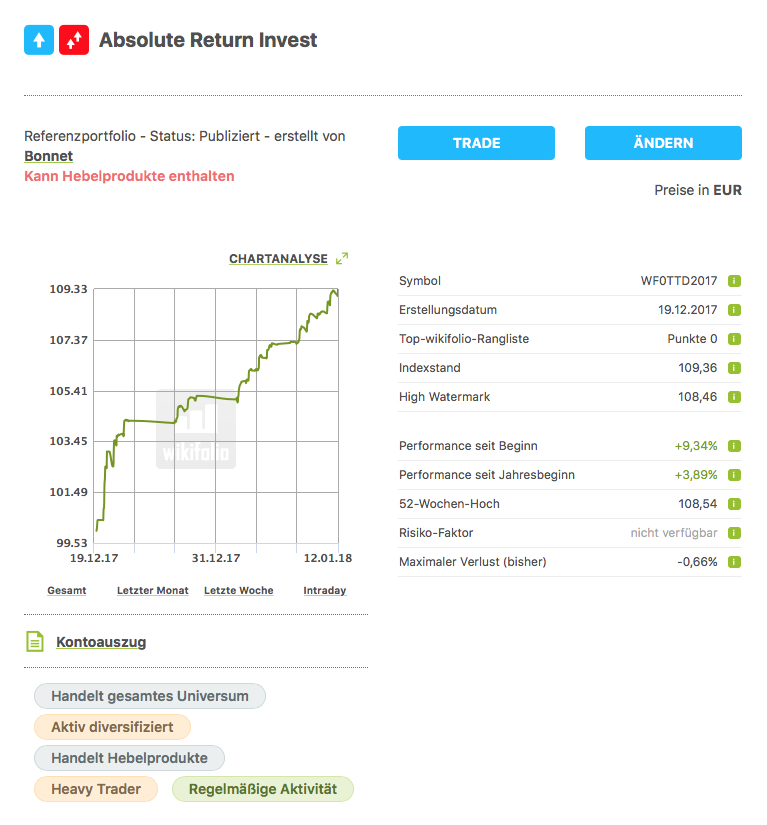Select Letzter Monat chart range
Image resolution: width=767 pixels, height=825 pixels.
(152, 591)
